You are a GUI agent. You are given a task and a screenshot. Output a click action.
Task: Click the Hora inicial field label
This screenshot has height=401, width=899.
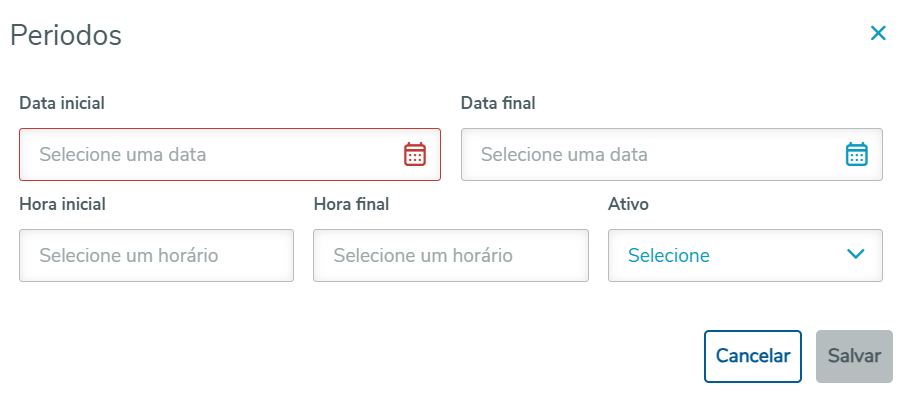click(62, 204)
